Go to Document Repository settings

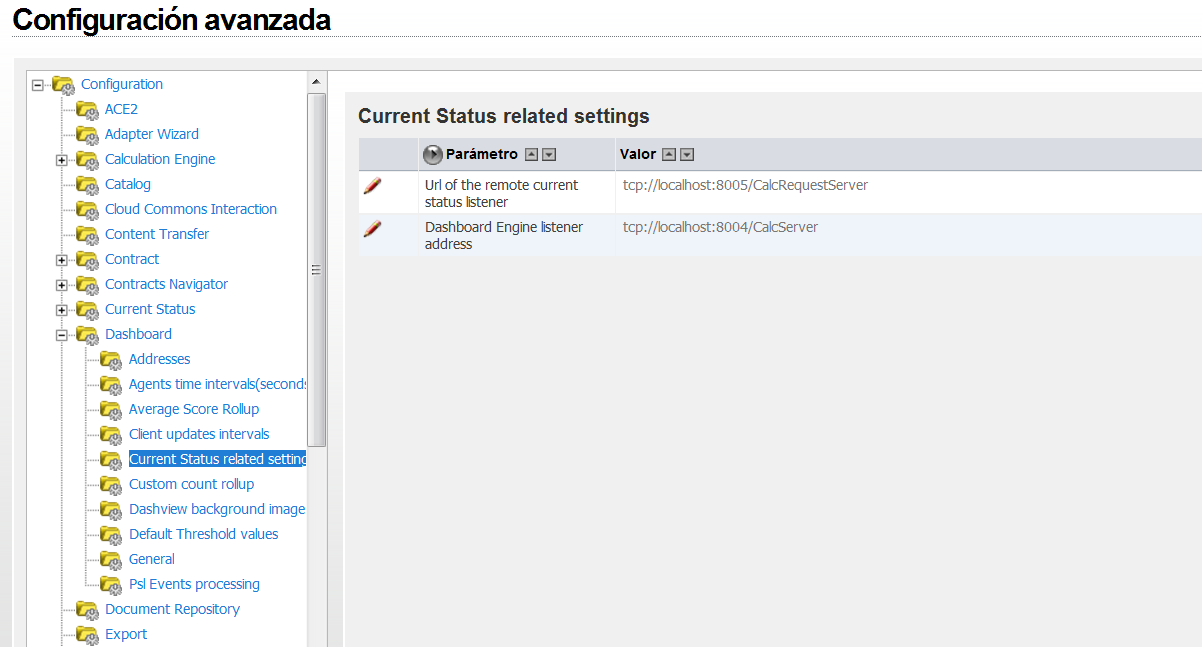[x=172, y=609]
